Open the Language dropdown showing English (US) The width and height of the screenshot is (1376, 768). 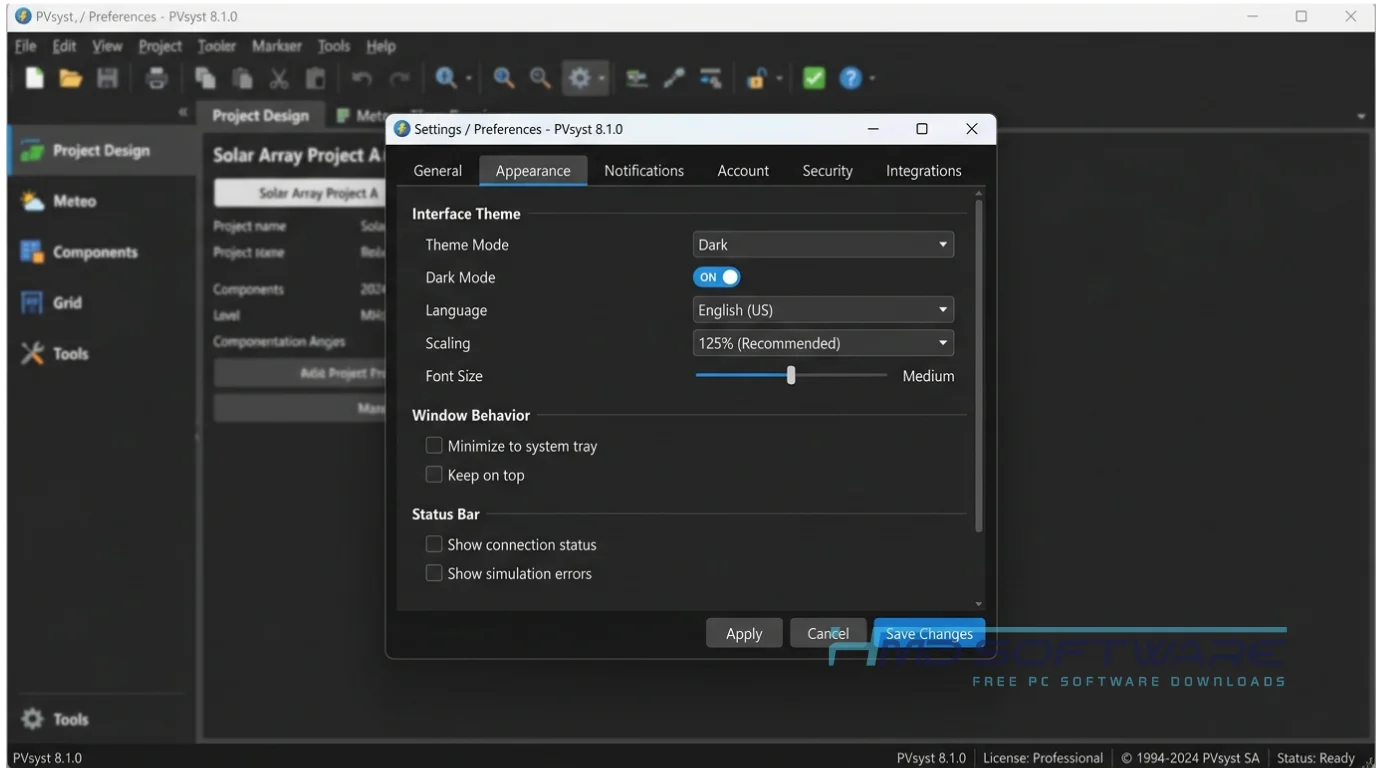pos(823,310)
